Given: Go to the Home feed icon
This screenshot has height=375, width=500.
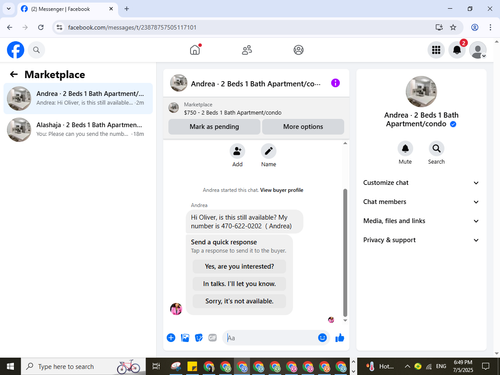Looking at the screenshot, I should click(195, 50).
